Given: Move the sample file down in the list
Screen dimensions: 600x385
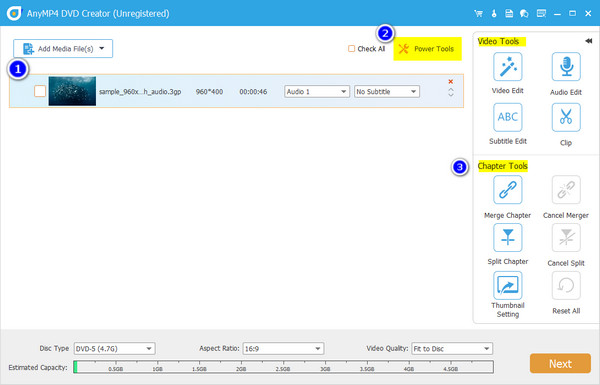Looking at the screenshot, I should [x=451, y=95].
